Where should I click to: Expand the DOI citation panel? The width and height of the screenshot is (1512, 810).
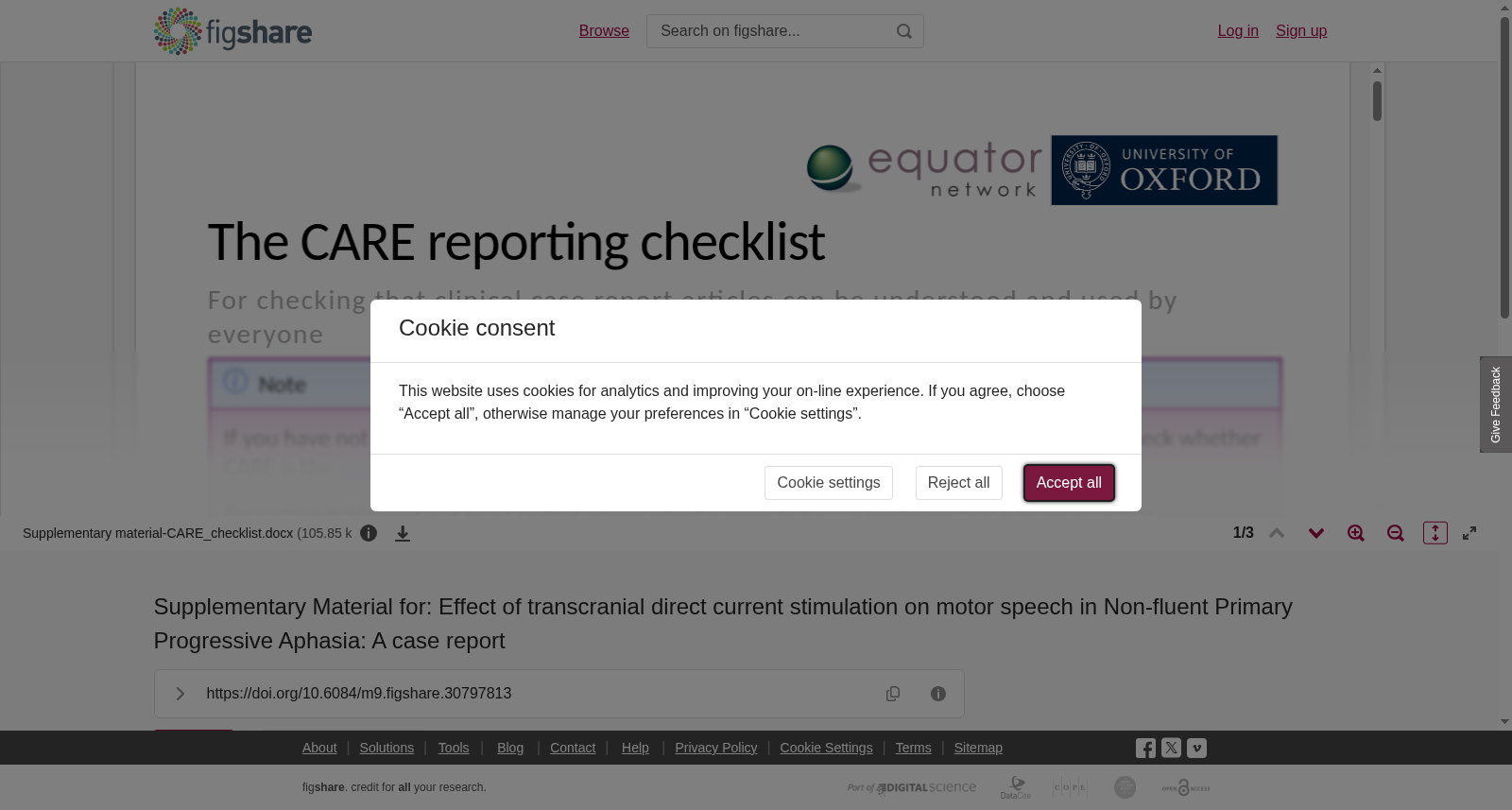click(x=180, y=694)
